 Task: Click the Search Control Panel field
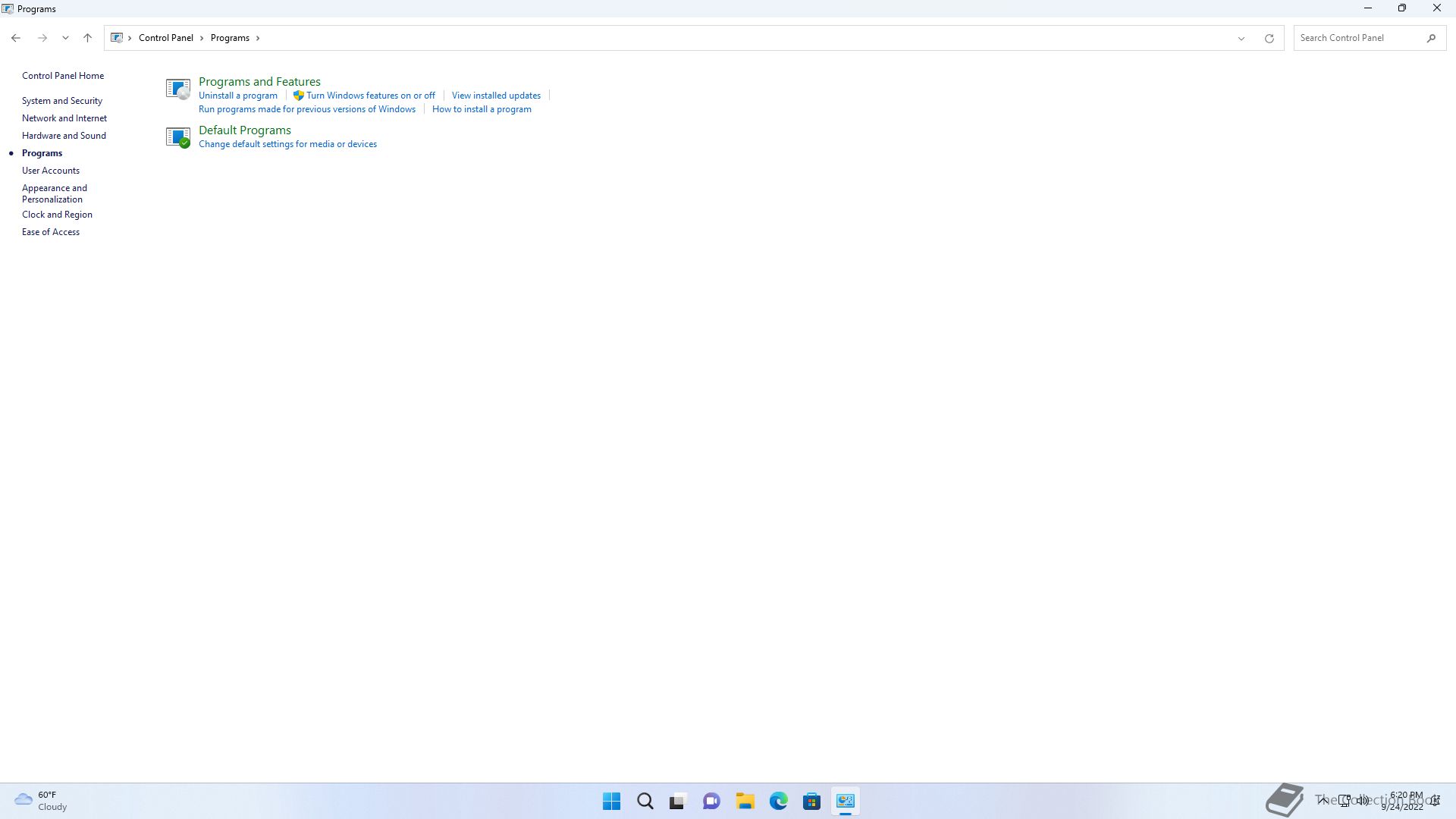pos(1357,38)
